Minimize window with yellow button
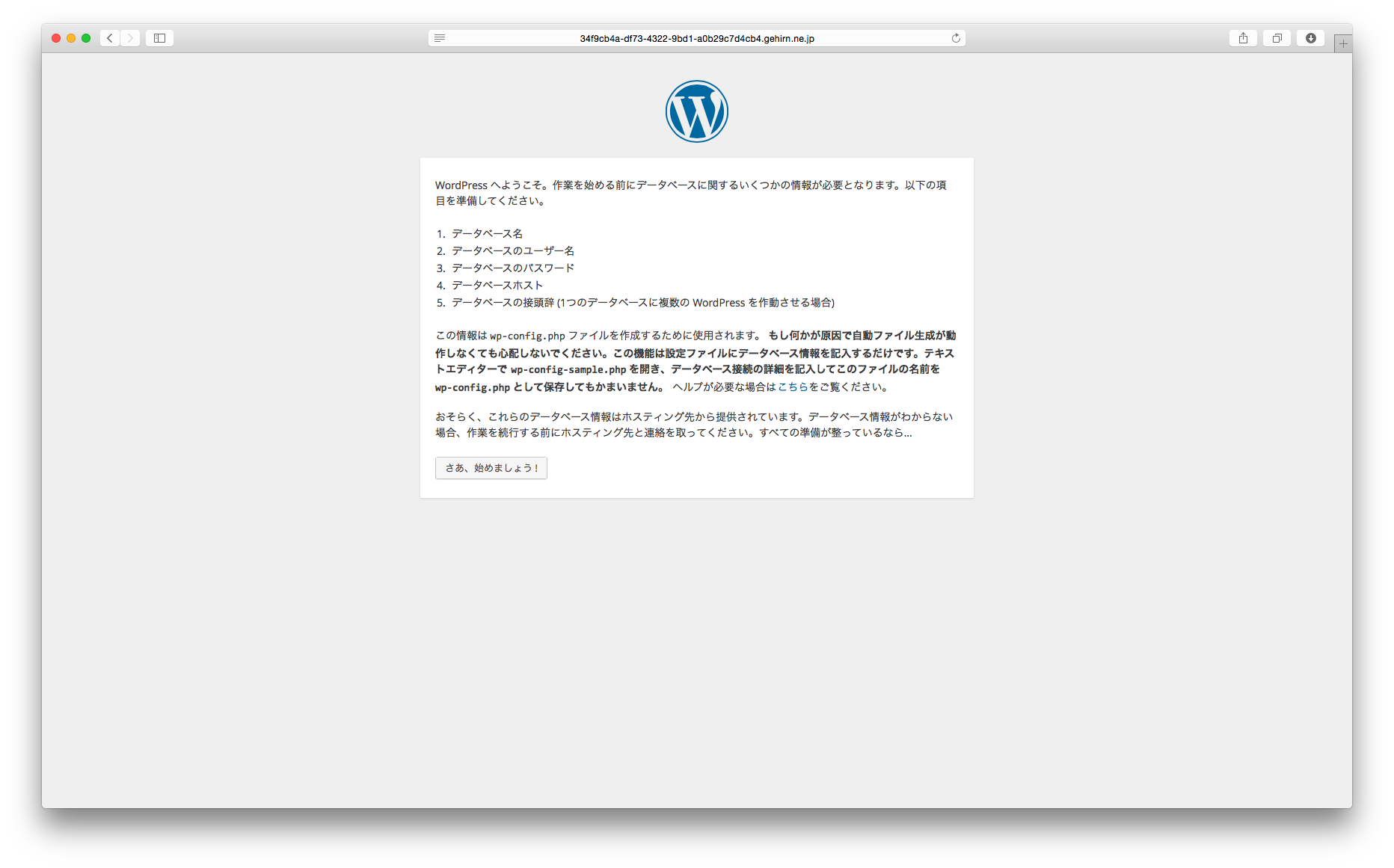Viewport: 1394px width, 868px height. click(x=71, y=38)
